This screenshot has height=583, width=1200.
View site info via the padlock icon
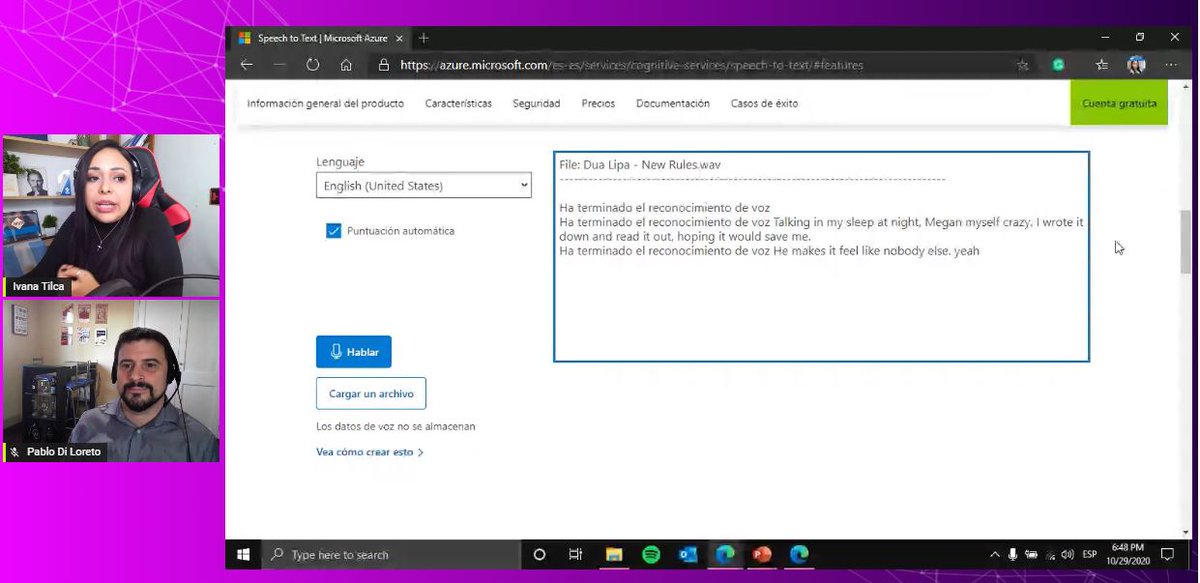pyautogui.click(x=383, y=65)
